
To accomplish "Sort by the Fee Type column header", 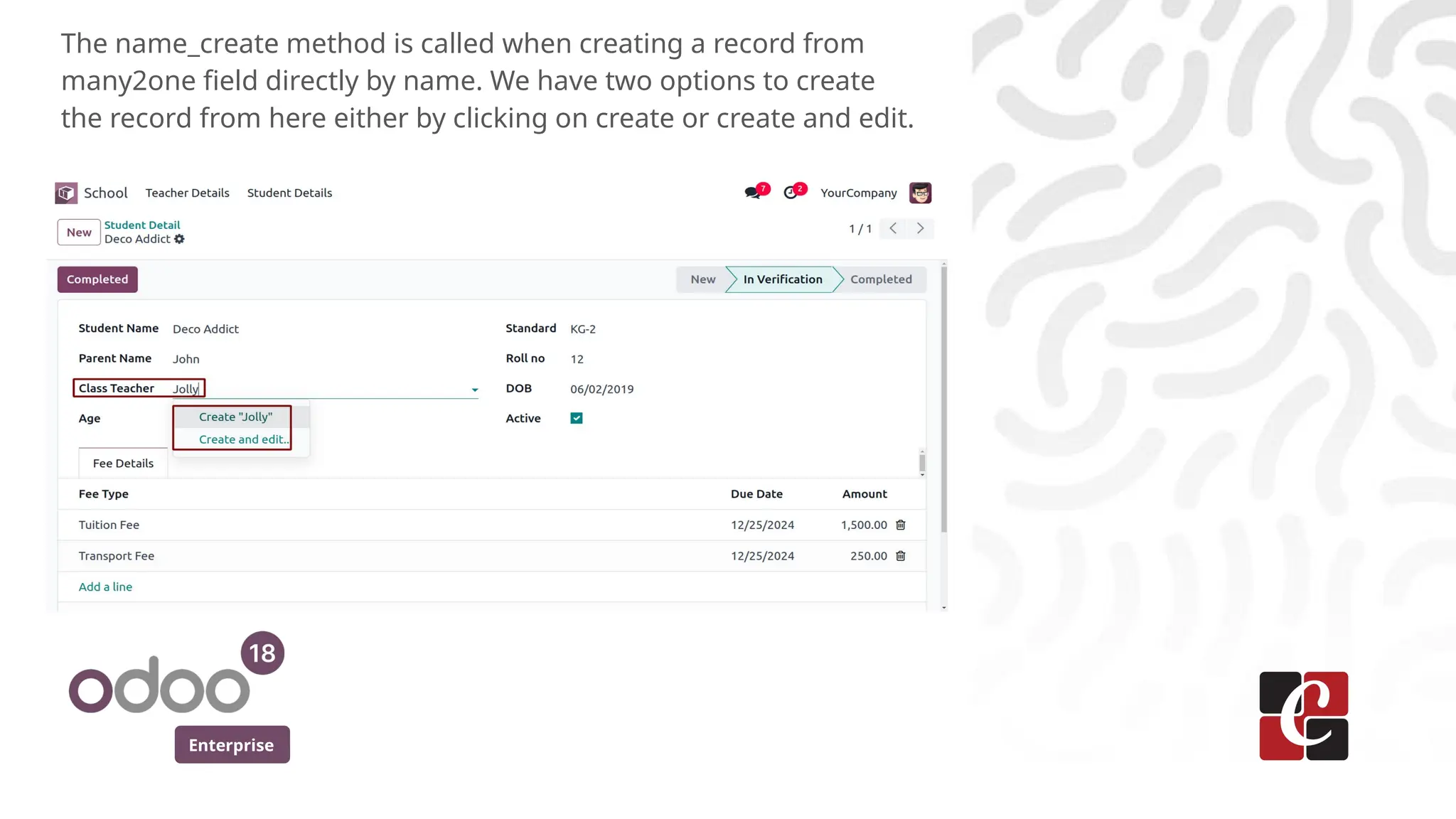I will [104, 494].
